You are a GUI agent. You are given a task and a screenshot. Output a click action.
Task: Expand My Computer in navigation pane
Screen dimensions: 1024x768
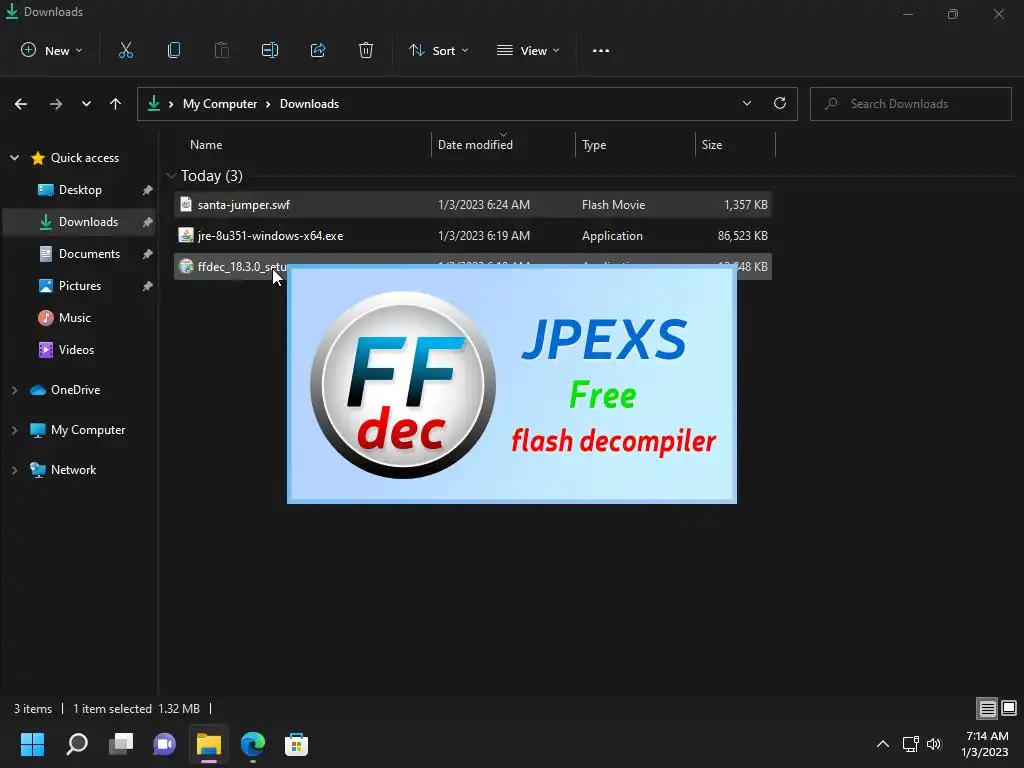pos(14,430)
